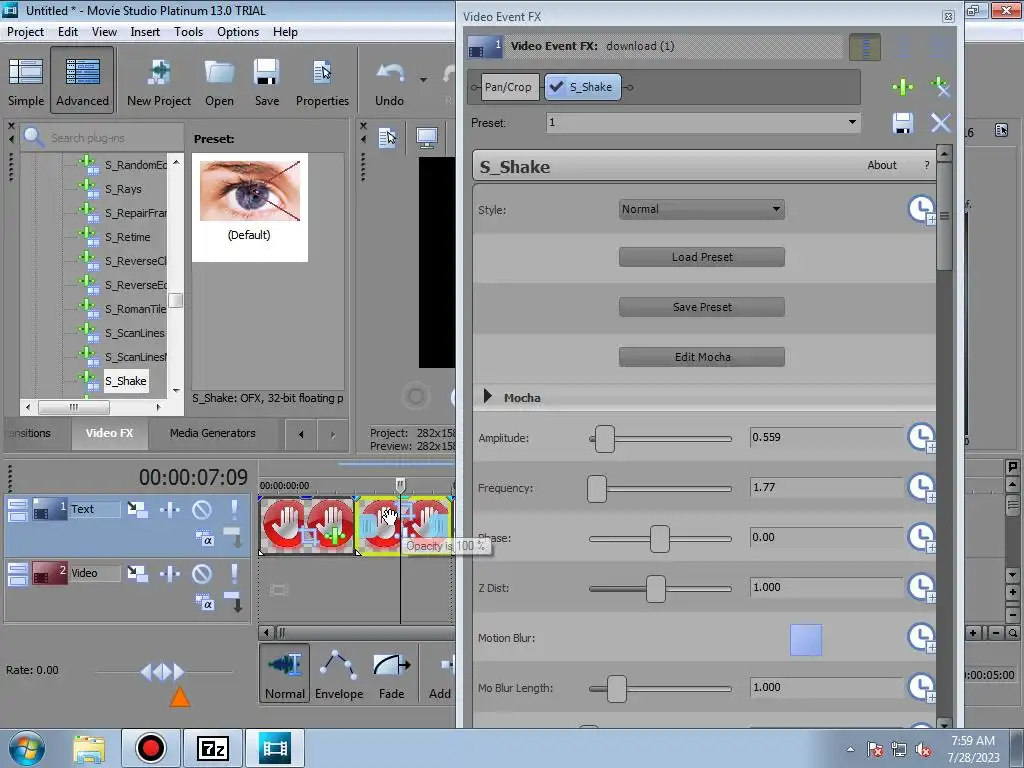The width and height of the screenshot is (1024, 768).
Task: Open Track FX on Text track
Action: (170, 509)
